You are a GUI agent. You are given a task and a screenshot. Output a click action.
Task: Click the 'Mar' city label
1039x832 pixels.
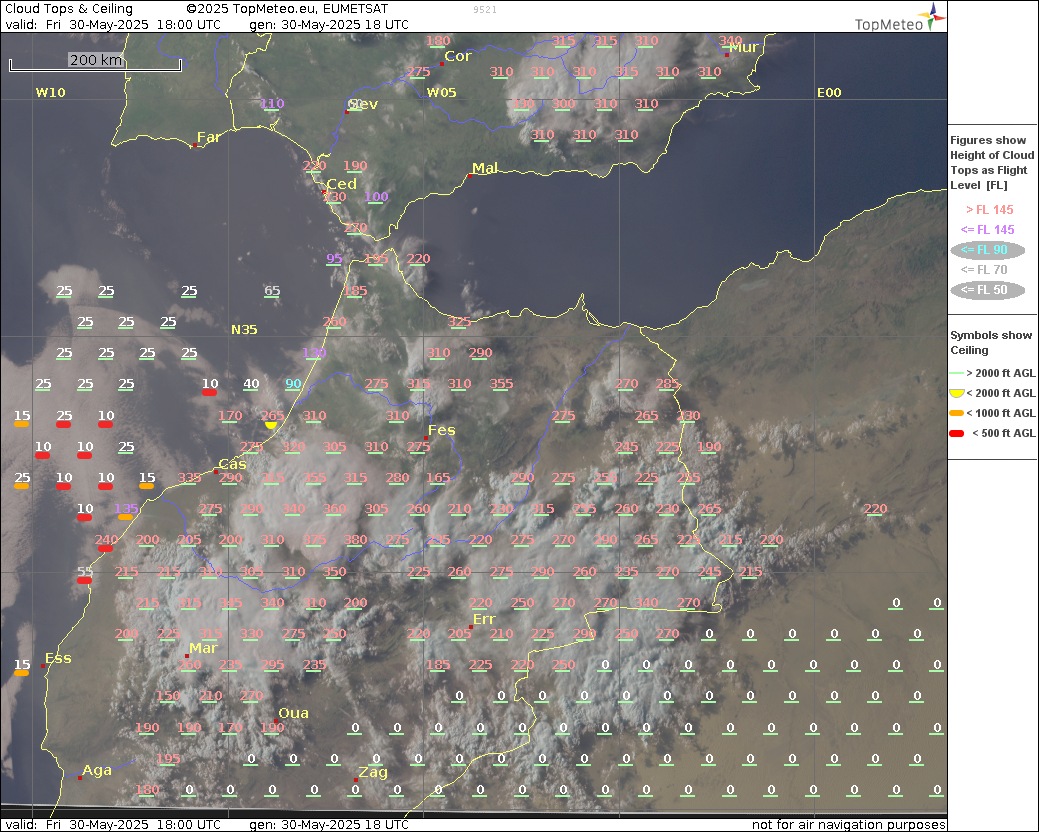203,649
